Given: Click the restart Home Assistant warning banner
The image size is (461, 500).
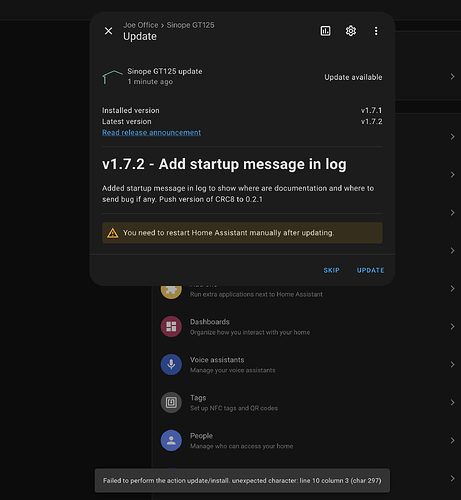Looking at the screenshot, I should (242, 233).
